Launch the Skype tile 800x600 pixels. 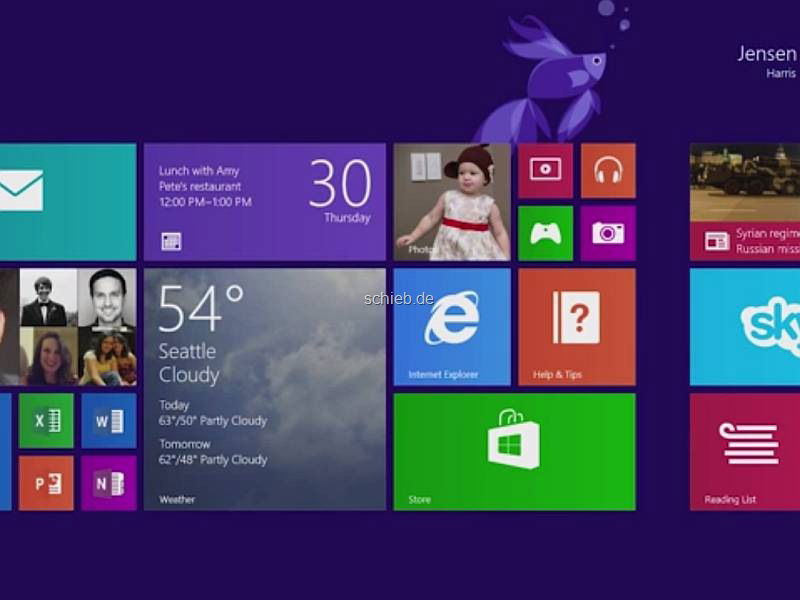(745, 327)
